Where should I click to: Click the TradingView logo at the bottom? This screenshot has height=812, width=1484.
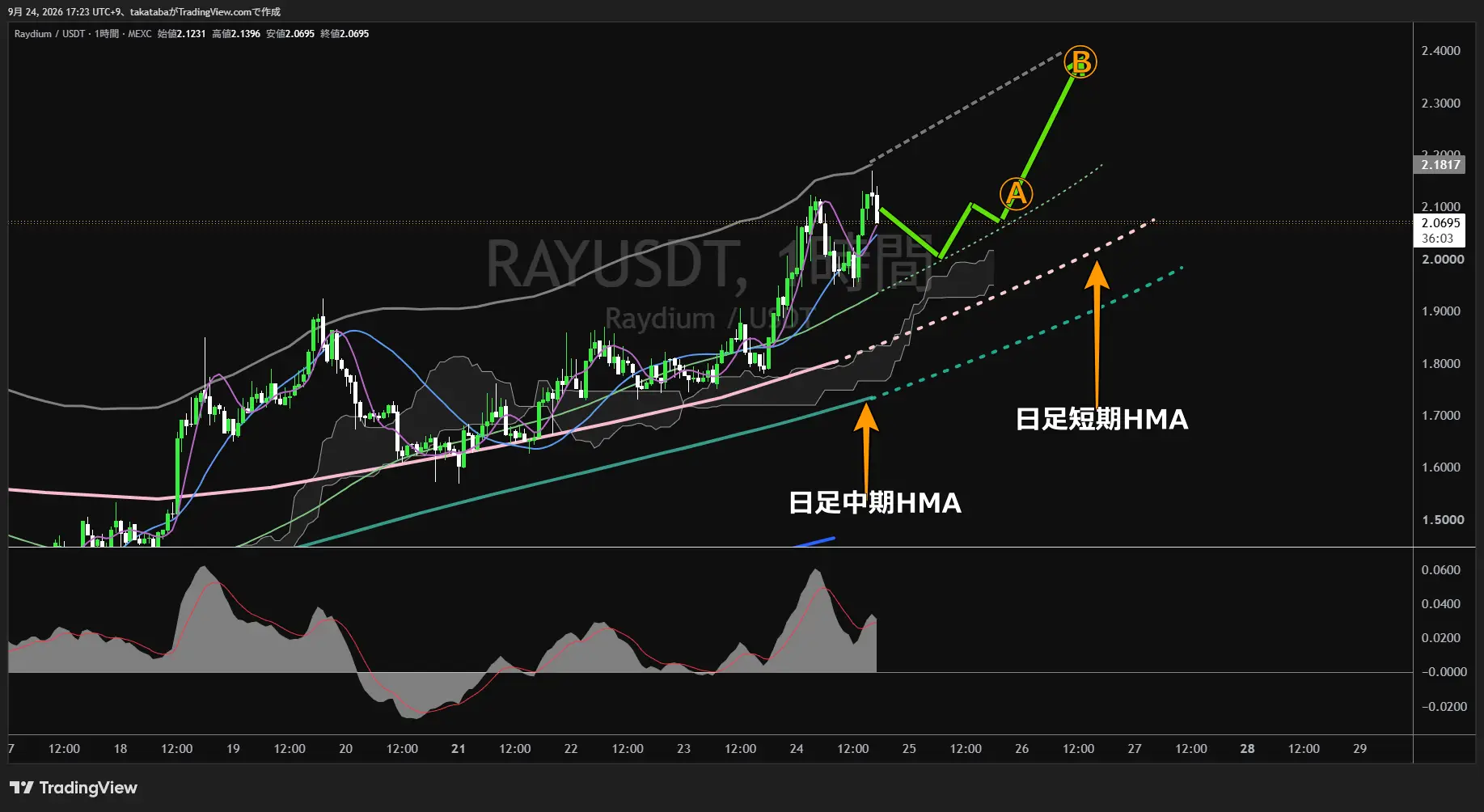pos(74,788)
